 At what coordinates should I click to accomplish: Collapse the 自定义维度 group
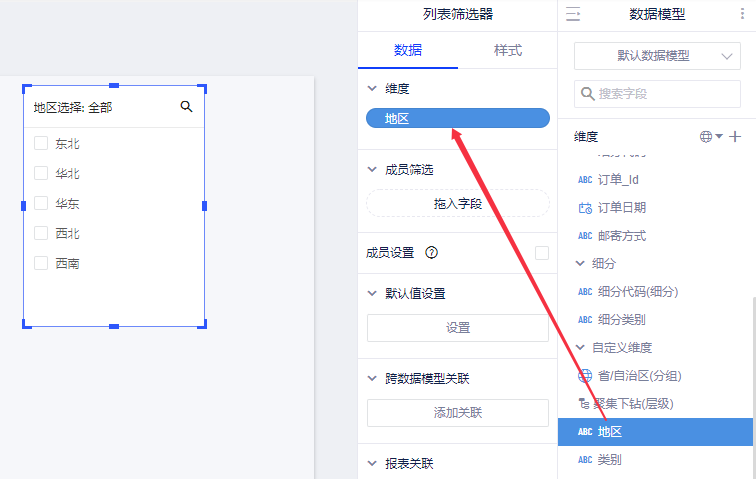pos(581,348)
